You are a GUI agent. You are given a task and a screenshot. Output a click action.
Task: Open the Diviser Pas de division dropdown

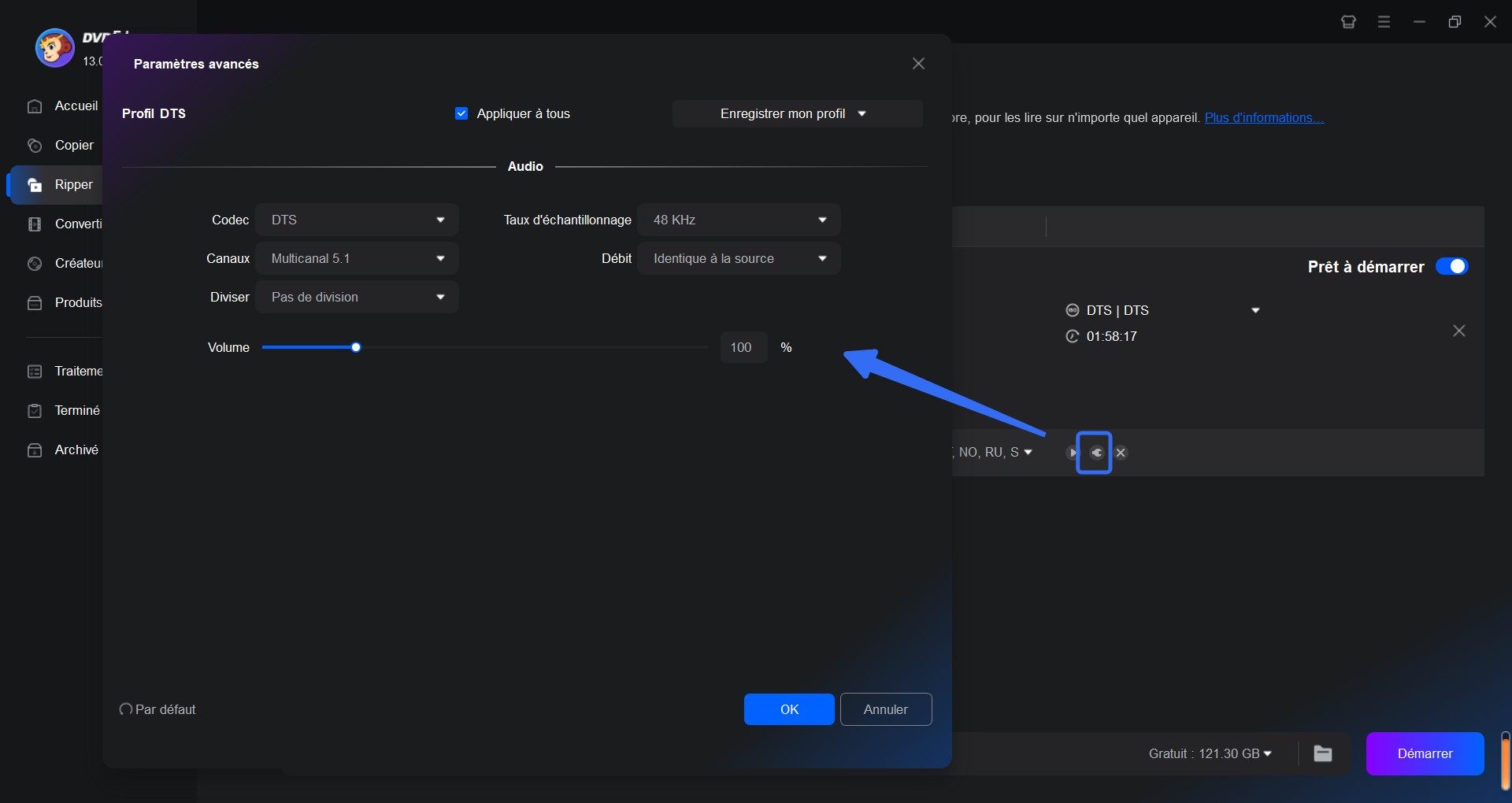tap(357, 297)
